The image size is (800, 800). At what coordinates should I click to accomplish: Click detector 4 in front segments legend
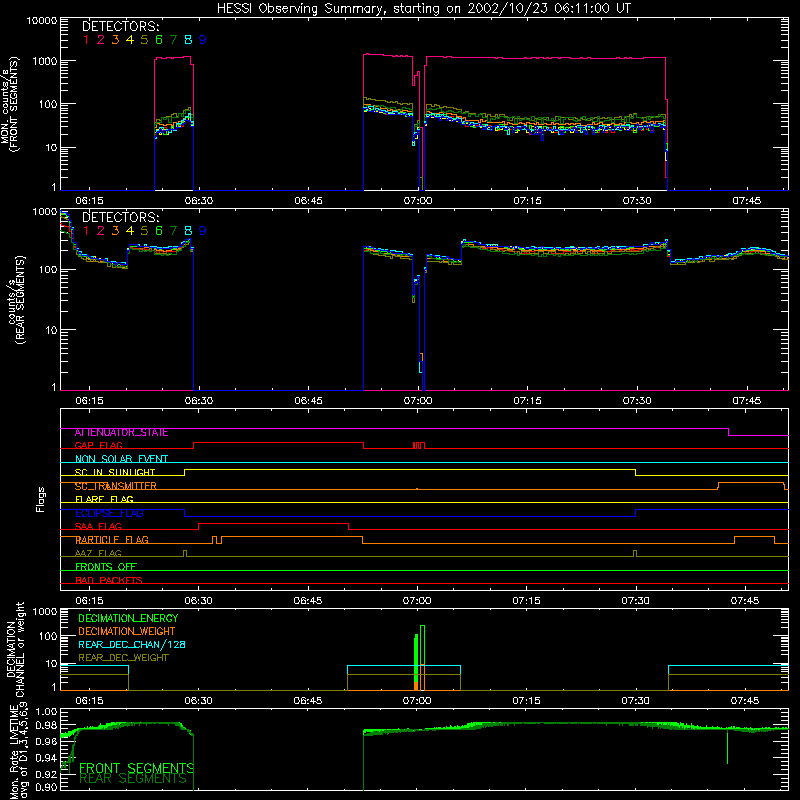coord(130,40)
